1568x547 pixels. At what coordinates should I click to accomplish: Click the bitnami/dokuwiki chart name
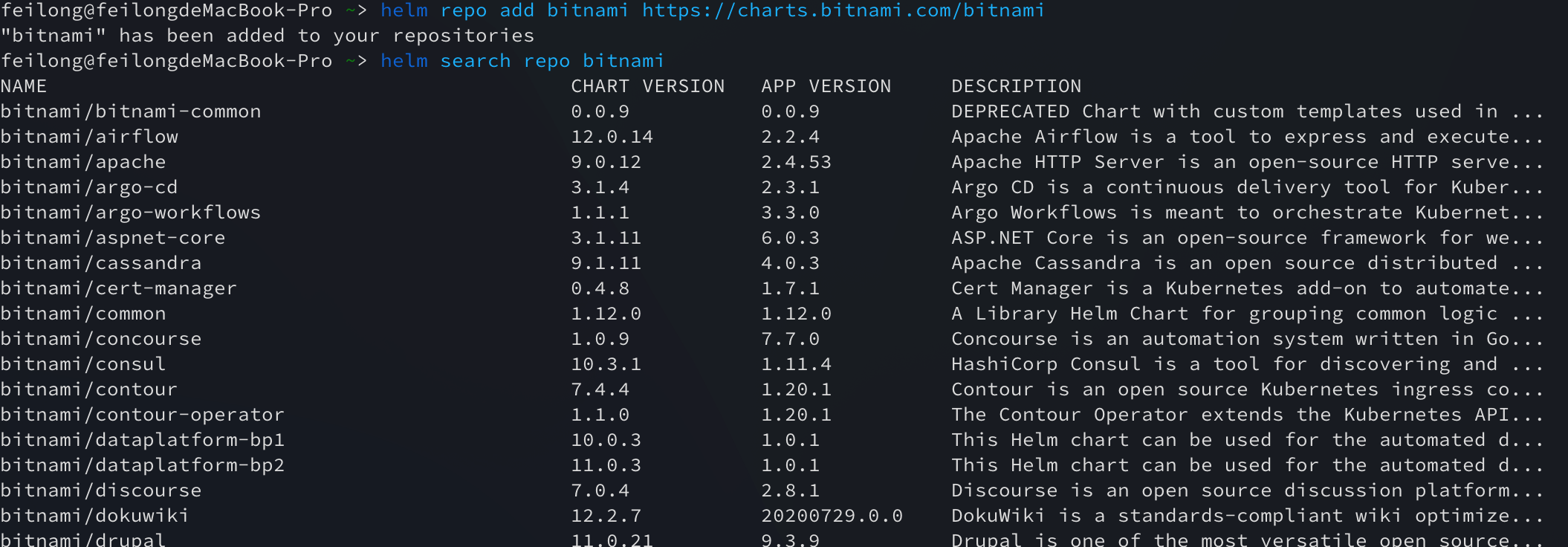[95, 516]
